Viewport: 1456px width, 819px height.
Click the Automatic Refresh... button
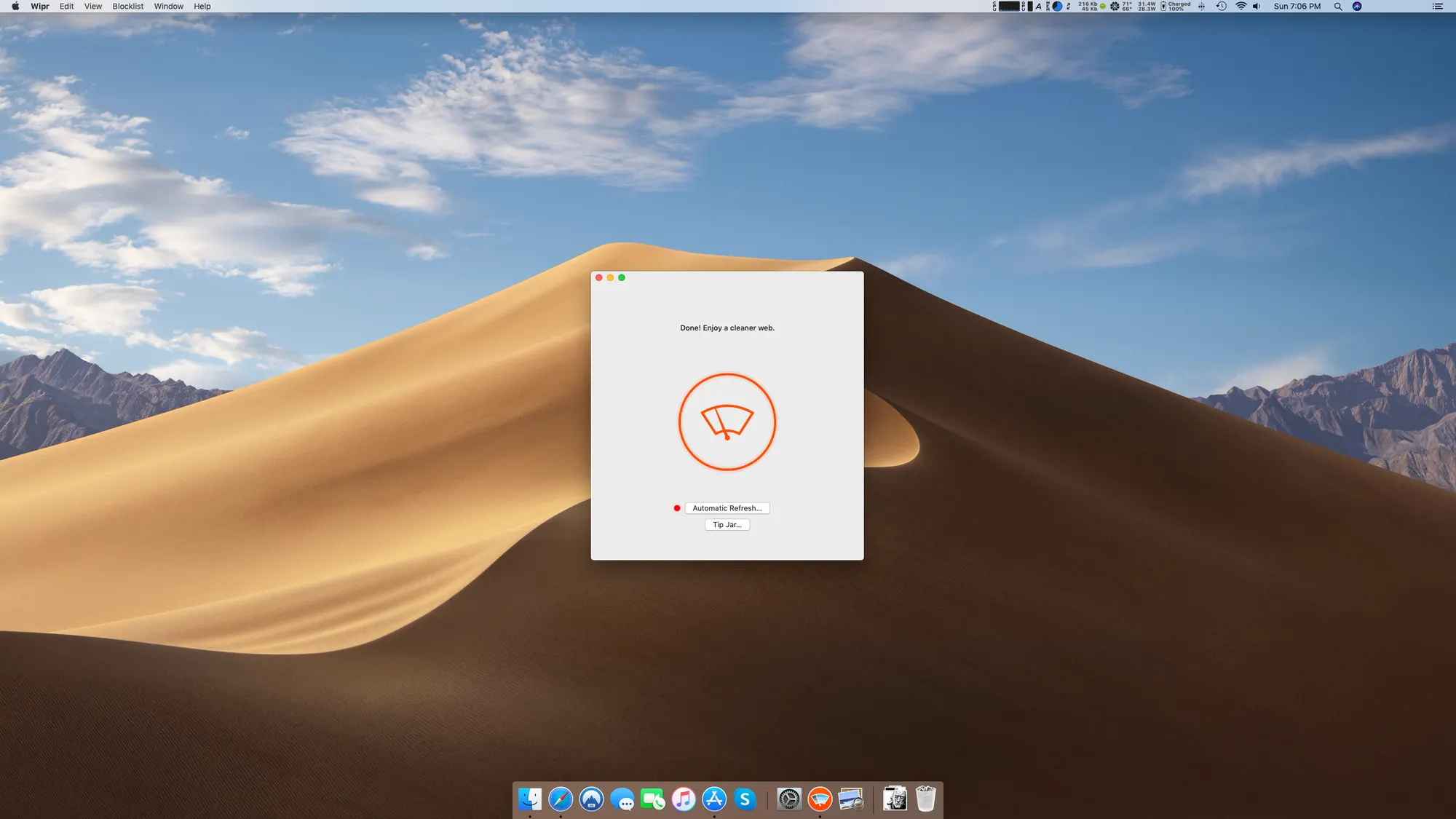click(727, 508)
